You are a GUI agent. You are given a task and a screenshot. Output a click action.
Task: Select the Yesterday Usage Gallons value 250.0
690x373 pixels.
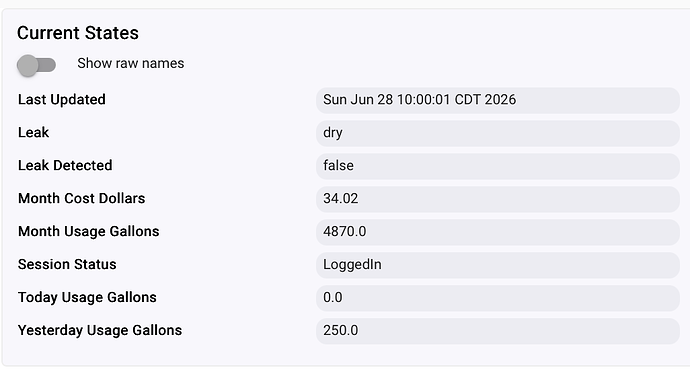tap(498, 331)
